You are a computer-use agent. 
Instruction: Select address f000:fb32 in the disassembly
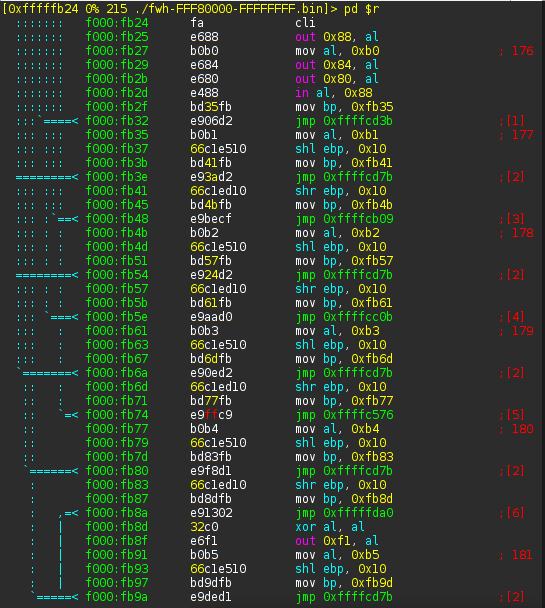point(117,121)
